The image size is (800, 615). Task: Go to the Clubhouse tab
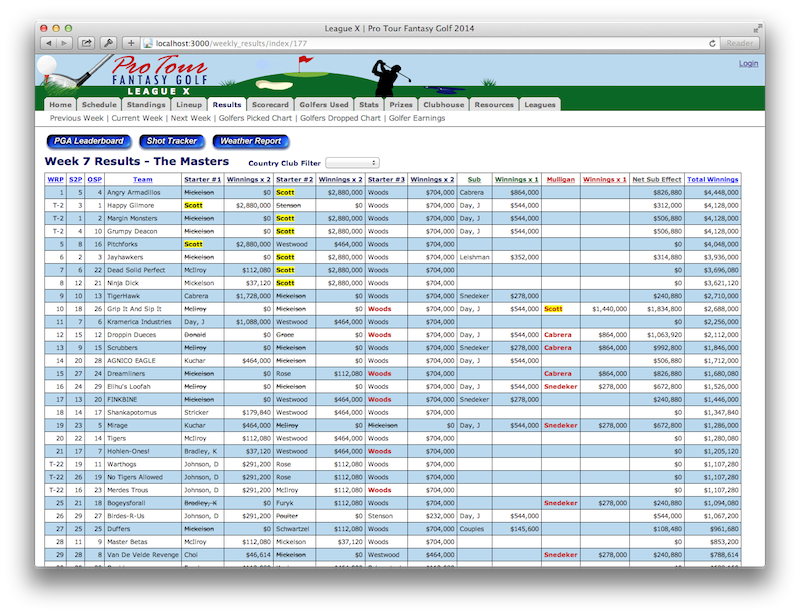point(443,104)
